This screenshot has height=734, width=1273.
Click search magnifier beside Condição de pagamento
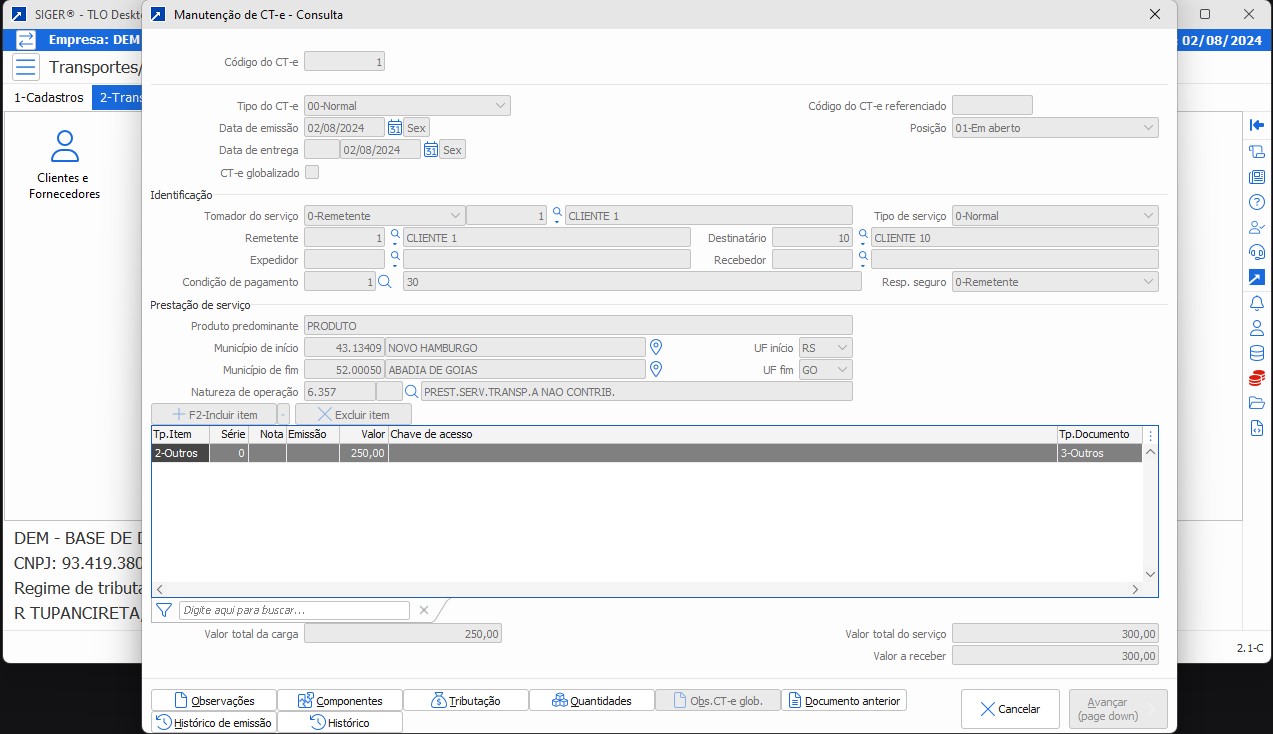point(385,282)
